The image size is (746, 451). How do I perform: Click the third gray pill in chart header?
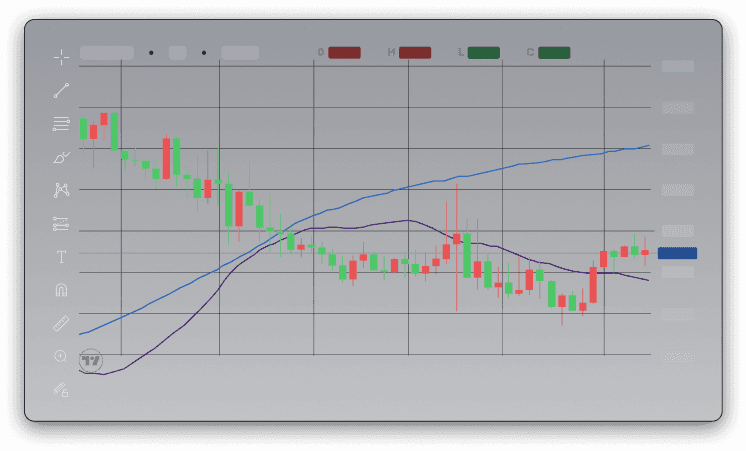point(240,53)
